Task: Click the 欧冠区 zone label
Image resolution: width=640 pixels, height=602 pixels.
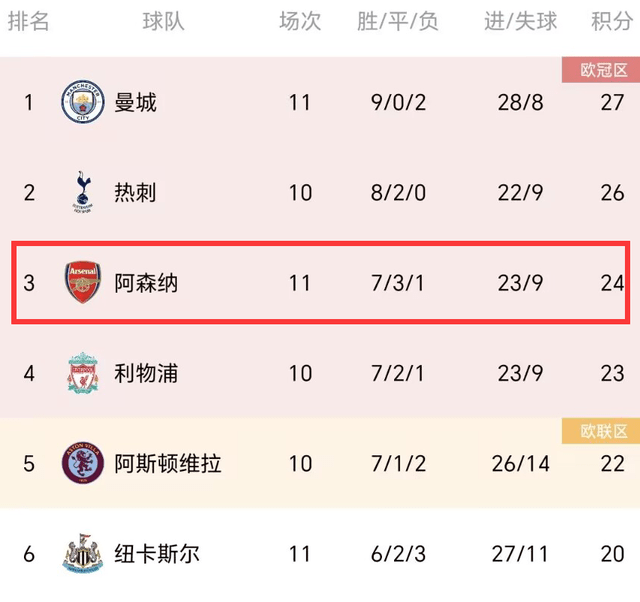Action: 601,70
